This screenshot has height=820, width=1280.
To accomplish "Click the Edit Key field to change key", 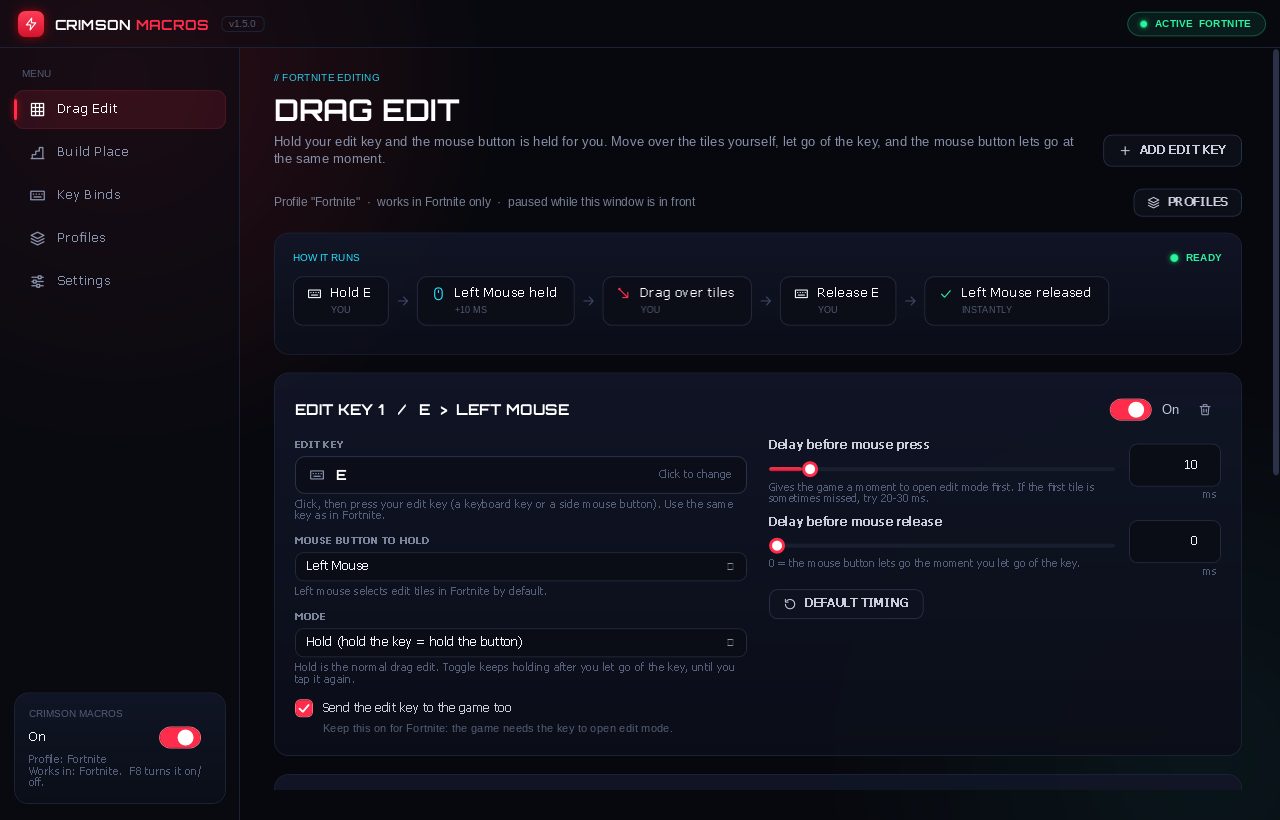I will tap(520, 475).
